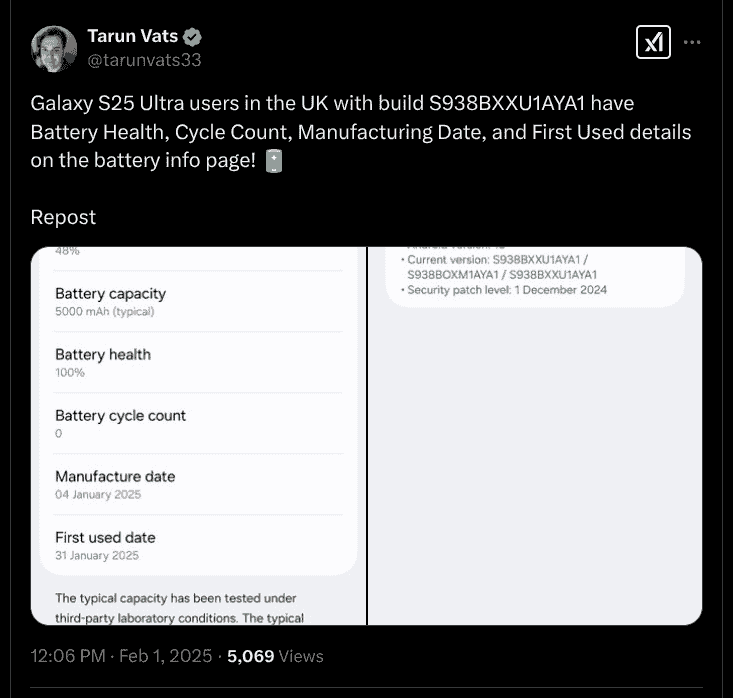Screen dimensions: 733x698
Task: Click the Repost text below the post
Action: [63, 217]
